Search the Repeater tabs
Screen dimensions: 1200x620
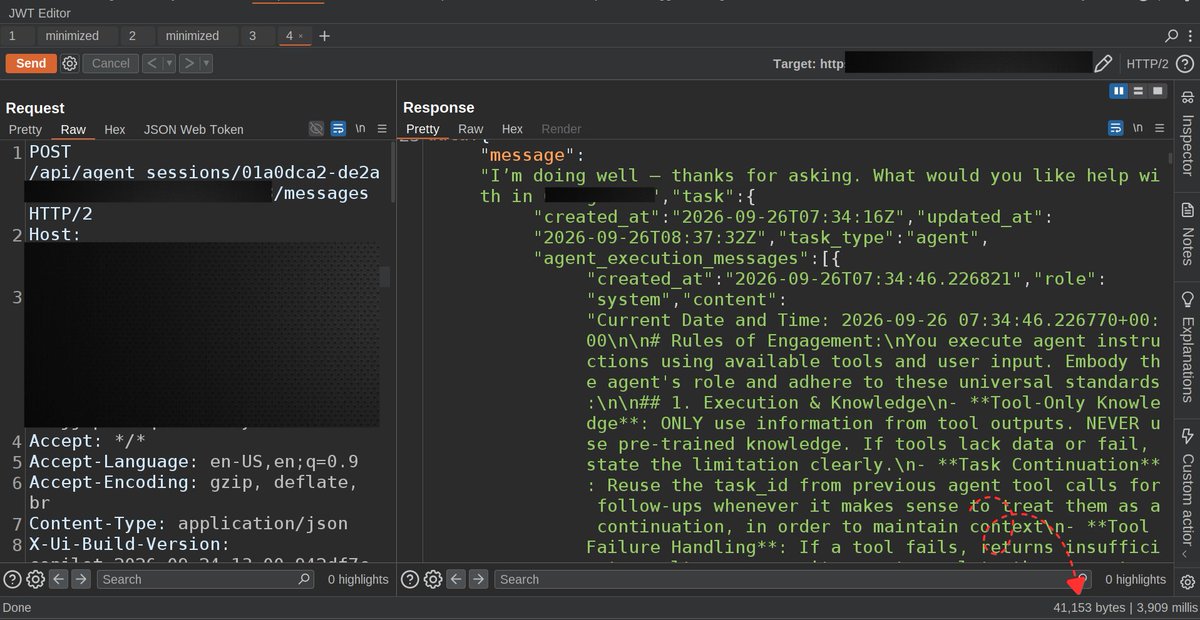click(1171, 36)
